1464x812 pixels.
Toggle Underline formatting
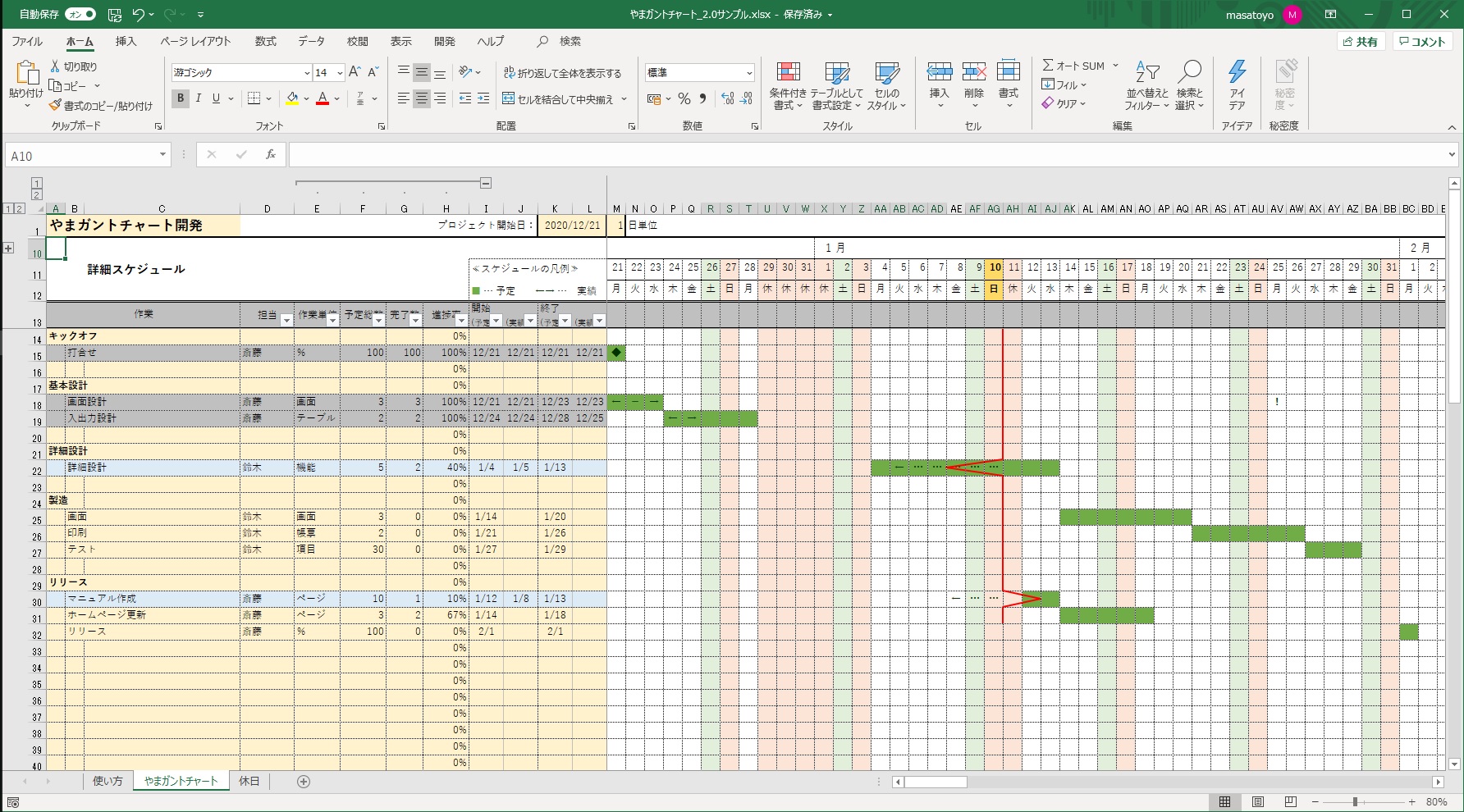pyautogui.click(x=216, y=98)
